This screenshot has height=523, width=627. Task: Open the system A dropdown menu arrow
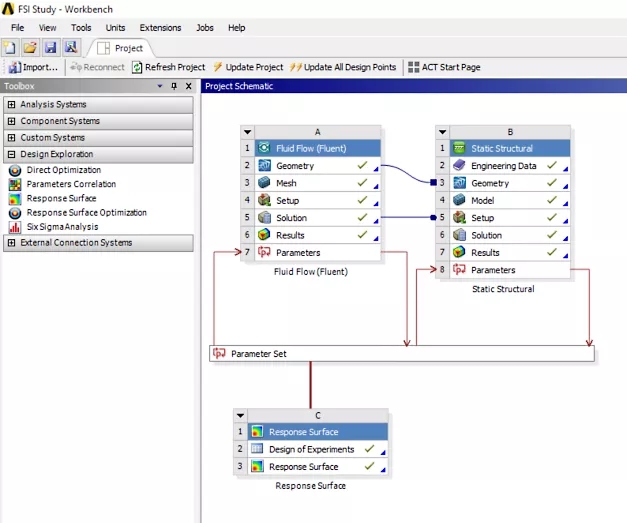248,132
